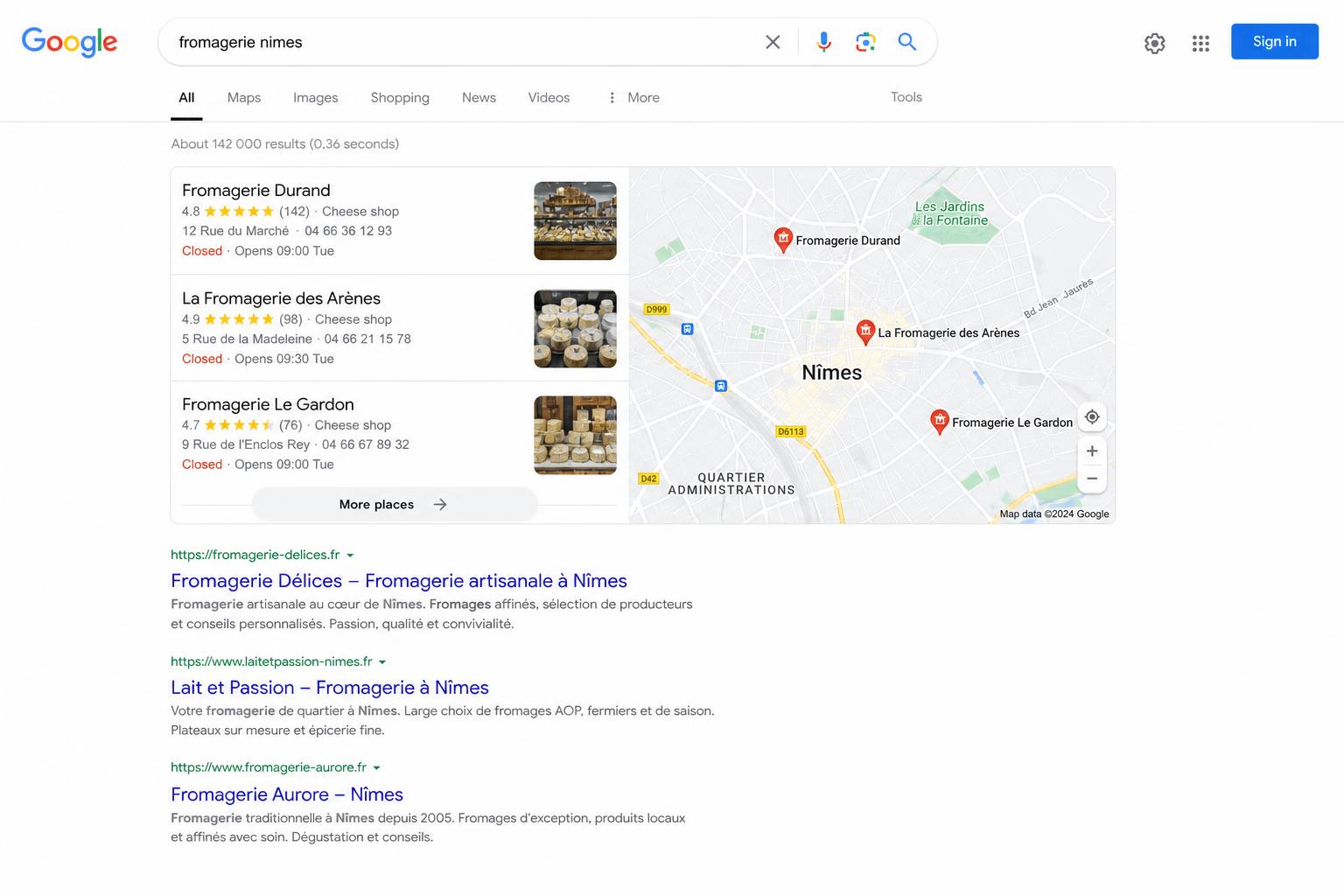Expand options for fromagerie-delices.fr URL
Image resolution: width=1344 pixels, height=896 pixels.
click(350, 556)
